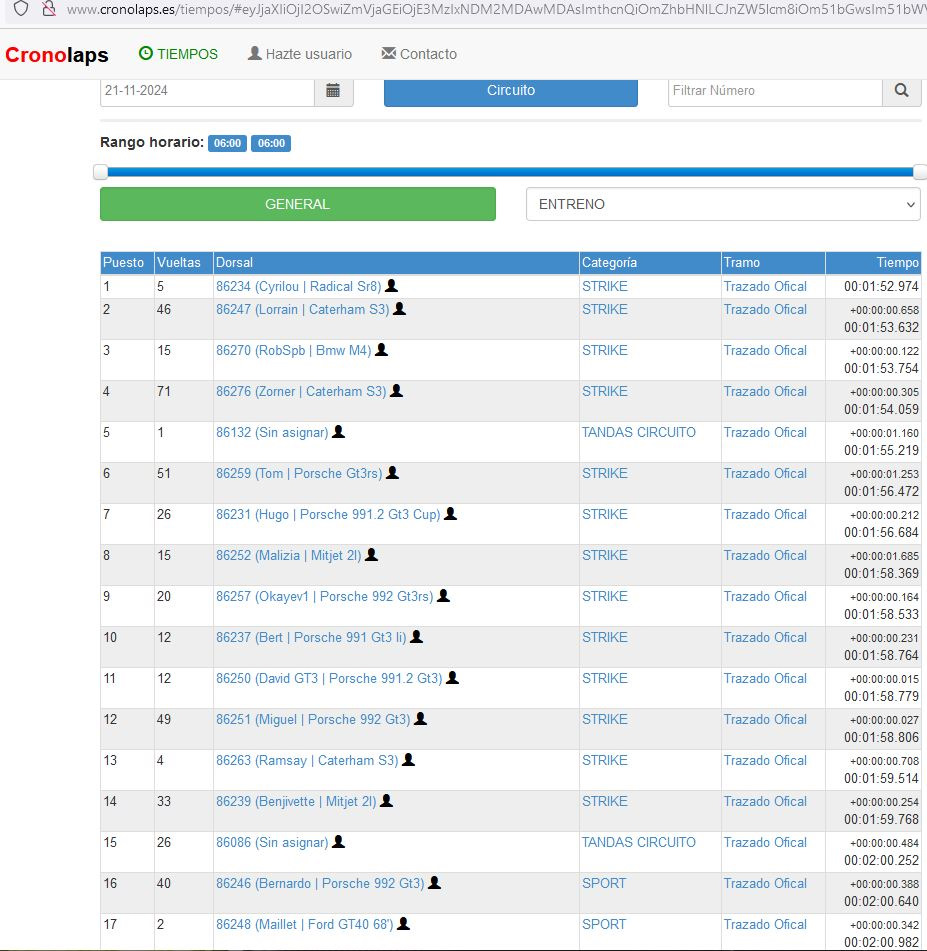Click the date field showing 21-11-2024
This screenshot has height=951, width=927.
207,91
